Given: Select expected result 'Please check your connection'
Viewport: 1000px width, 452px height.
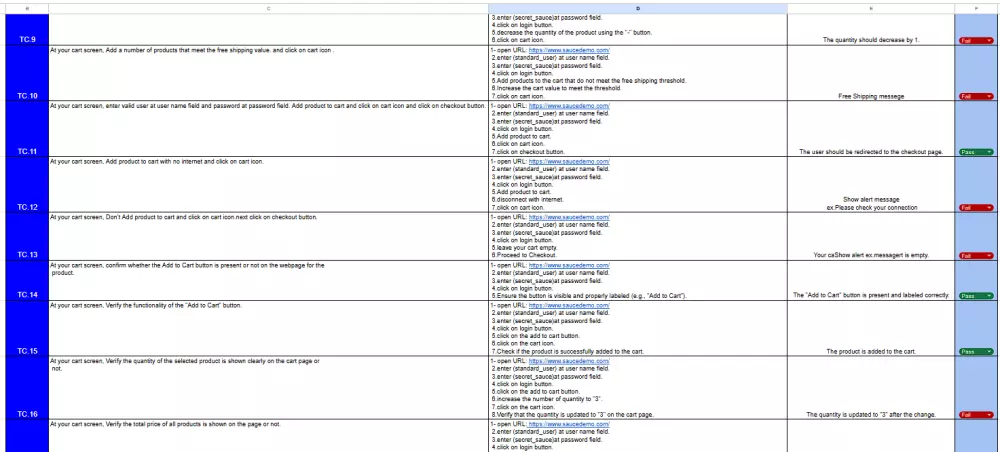Looking at the screenshot, I should click(x=871, y=184).
